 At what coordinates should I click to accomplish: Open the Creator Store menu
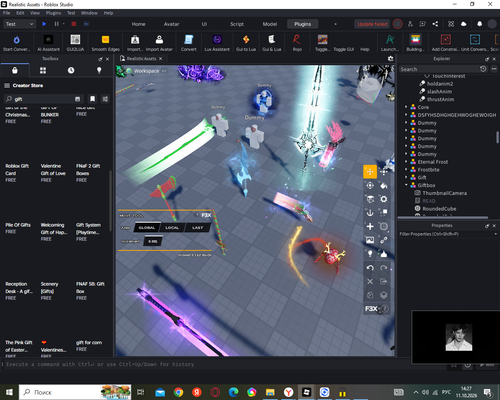point(24,86)
